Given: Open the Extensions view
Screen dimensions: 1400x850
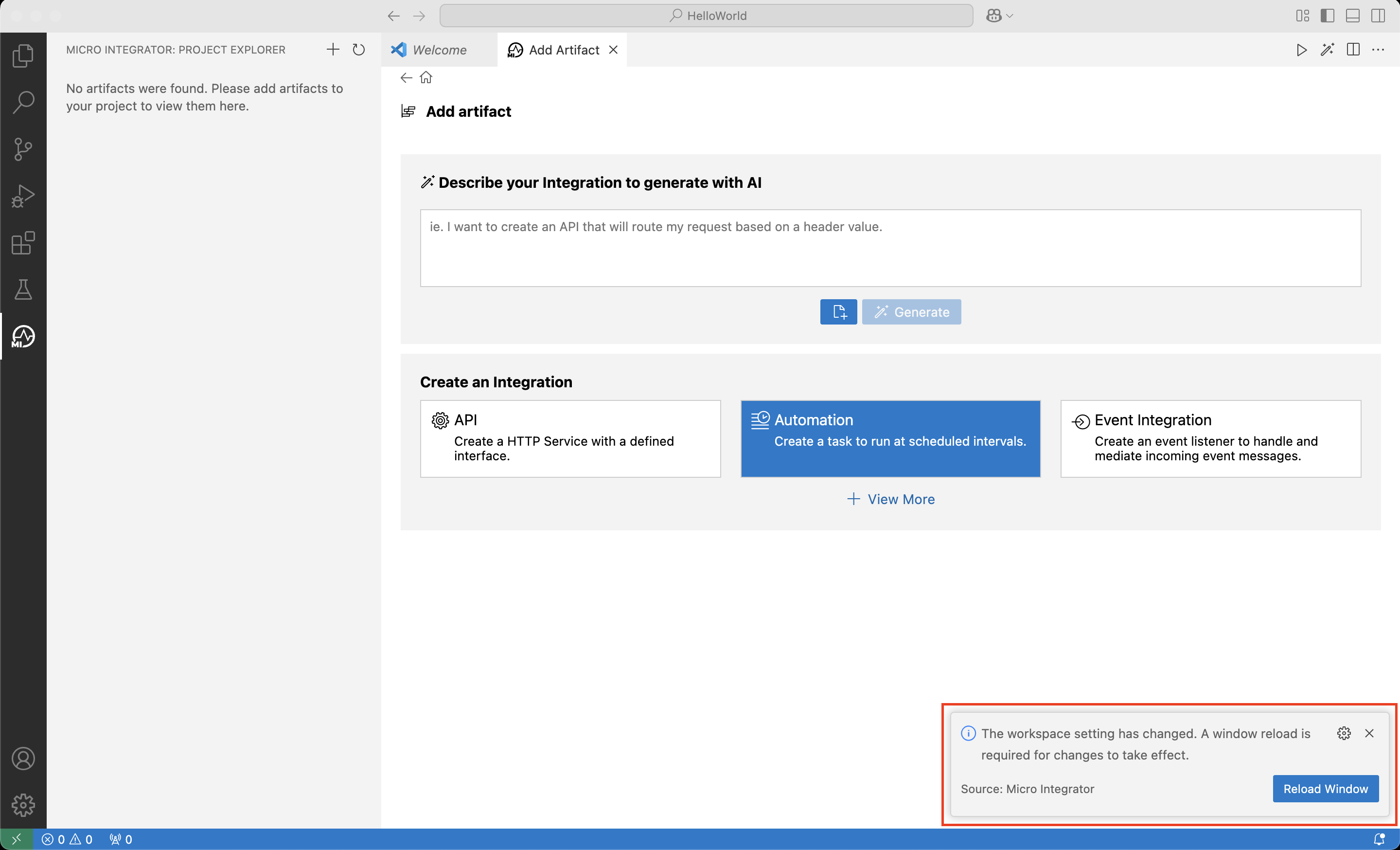Looking at the screenshot, I should [23, 243].
